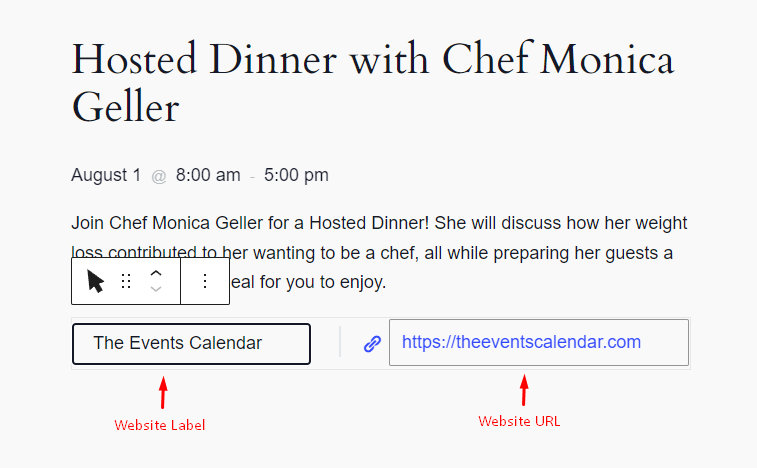Click the "The Events Calendar" label field
Image resolution: width=757 pixels, height=468 pixels.
pyautogui.click(x=191, y=343)
